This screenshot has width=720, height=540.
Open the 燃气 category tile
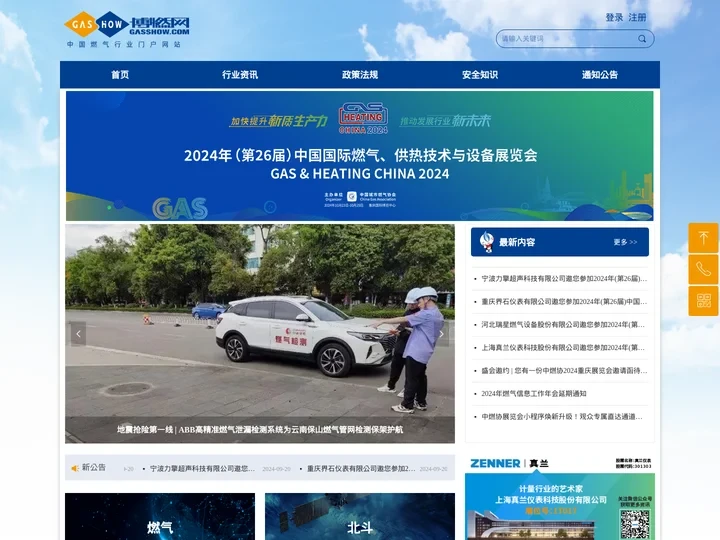160,517
